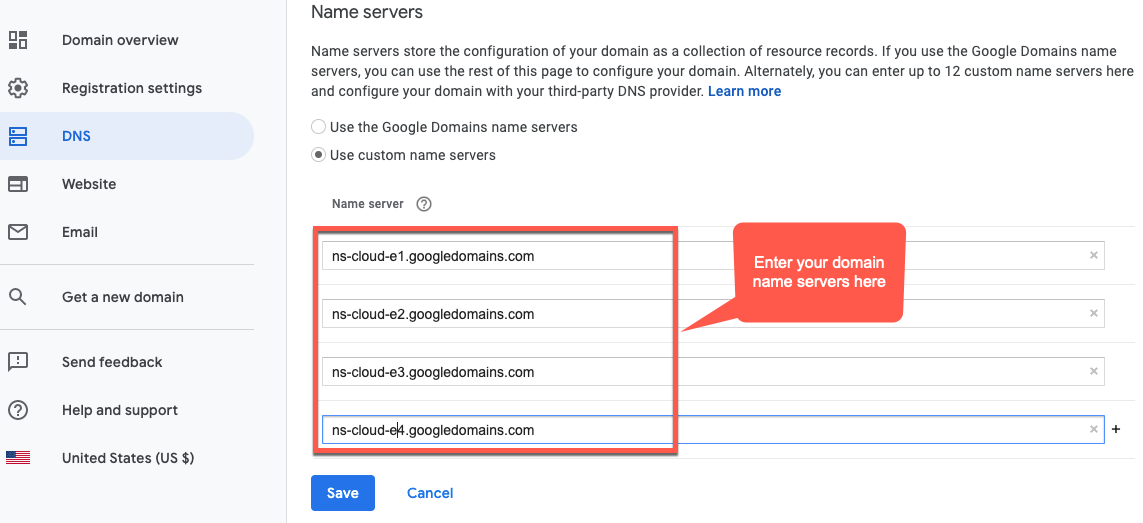Select Use custom name servers option
The image size is (1143, 523).
coord(318,155)
